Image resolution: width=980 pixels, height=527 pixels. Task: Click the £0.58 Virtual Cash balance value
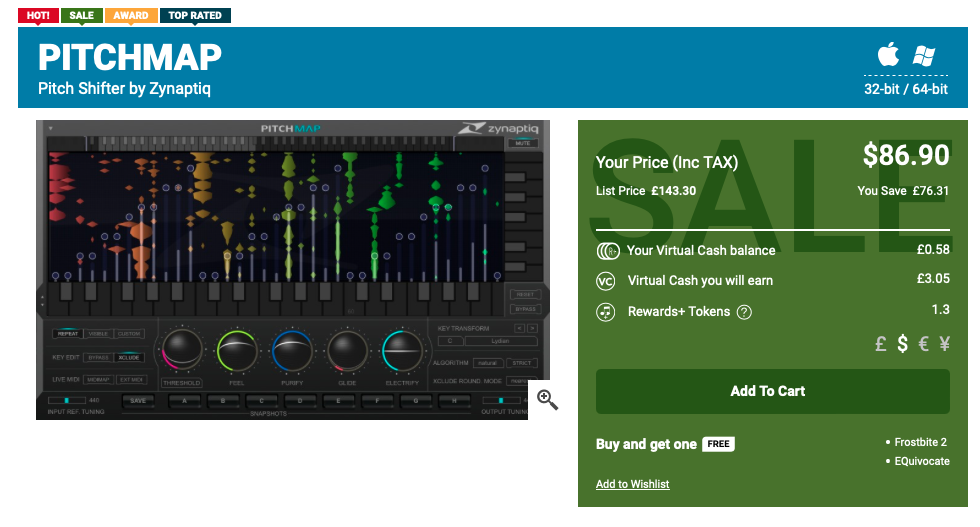(933, 249)
